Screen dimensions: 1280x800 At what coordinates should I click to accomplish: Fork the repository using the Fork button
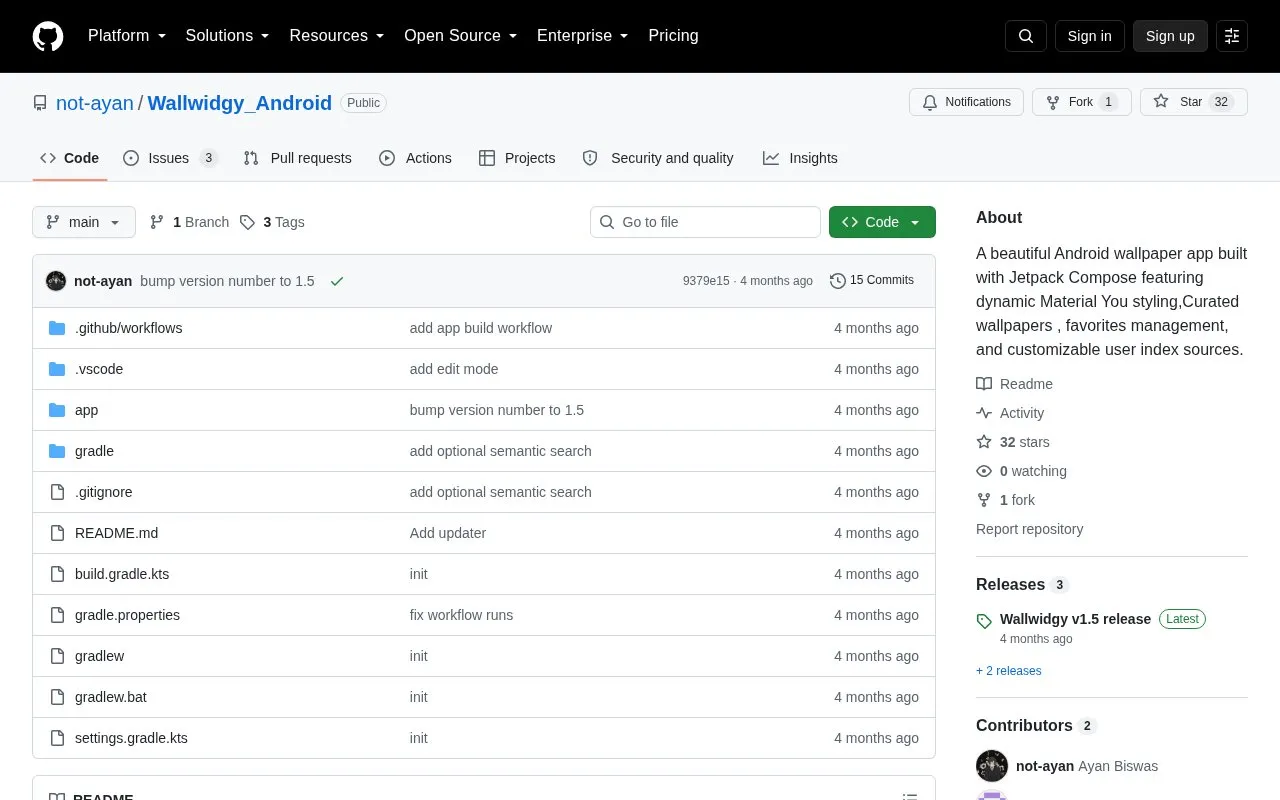1082,102
